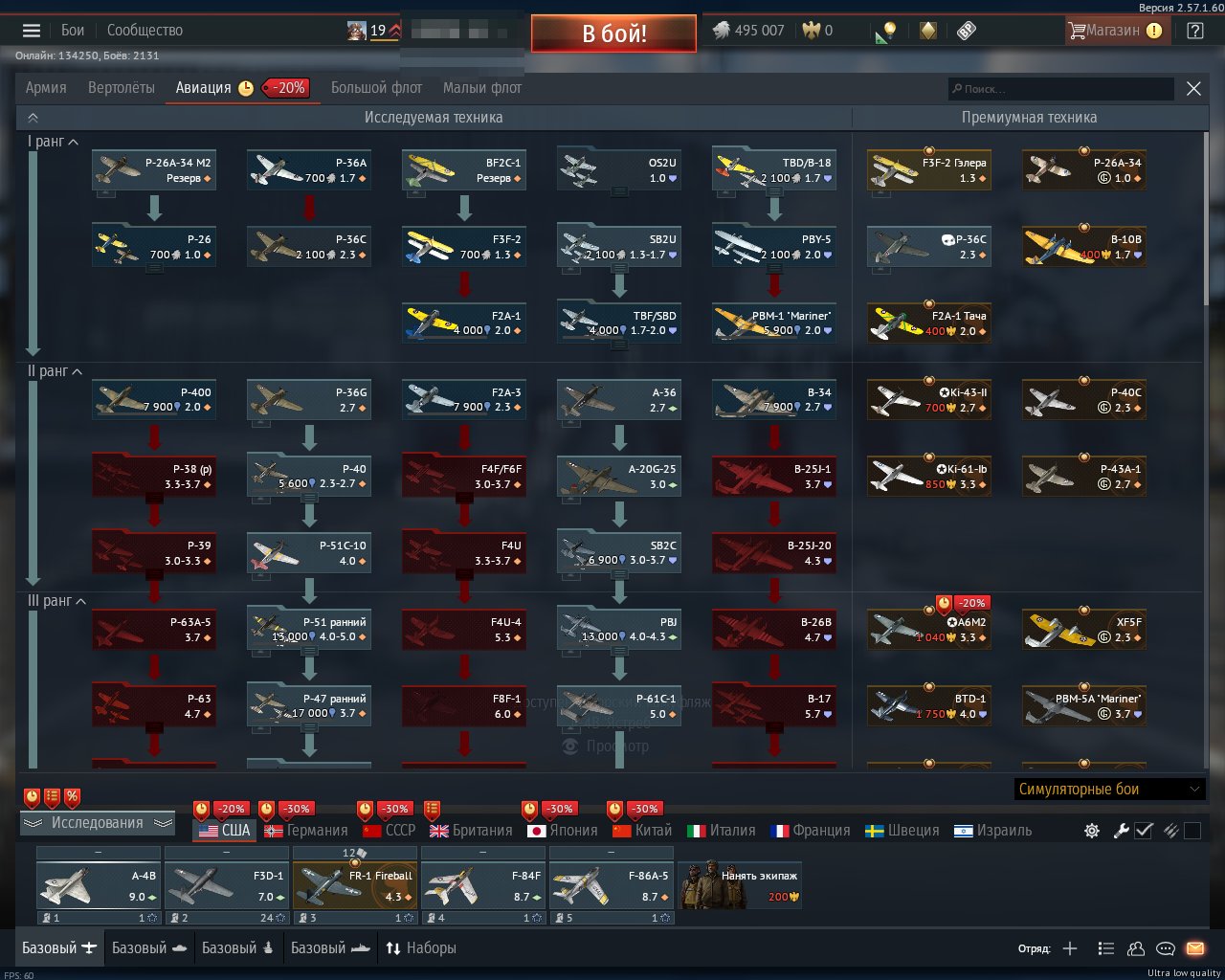Open the Симуляторные бои mode dropdown

(x=1108, y=790)
